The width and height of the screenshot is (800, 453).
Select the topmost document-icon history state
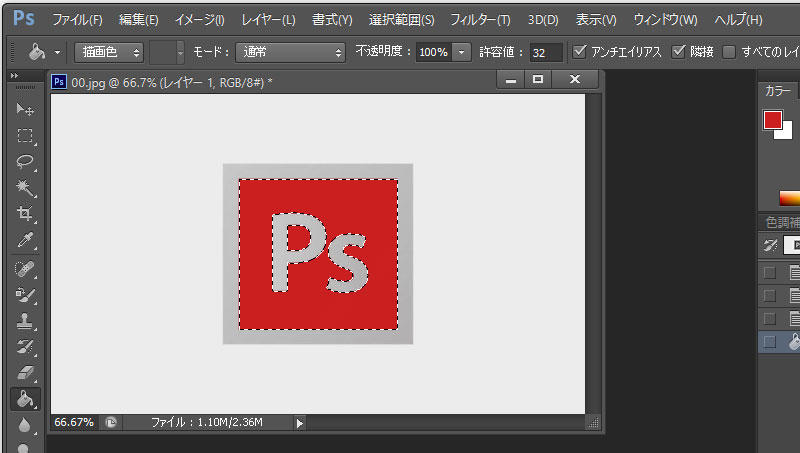click(x=794, y=272)
